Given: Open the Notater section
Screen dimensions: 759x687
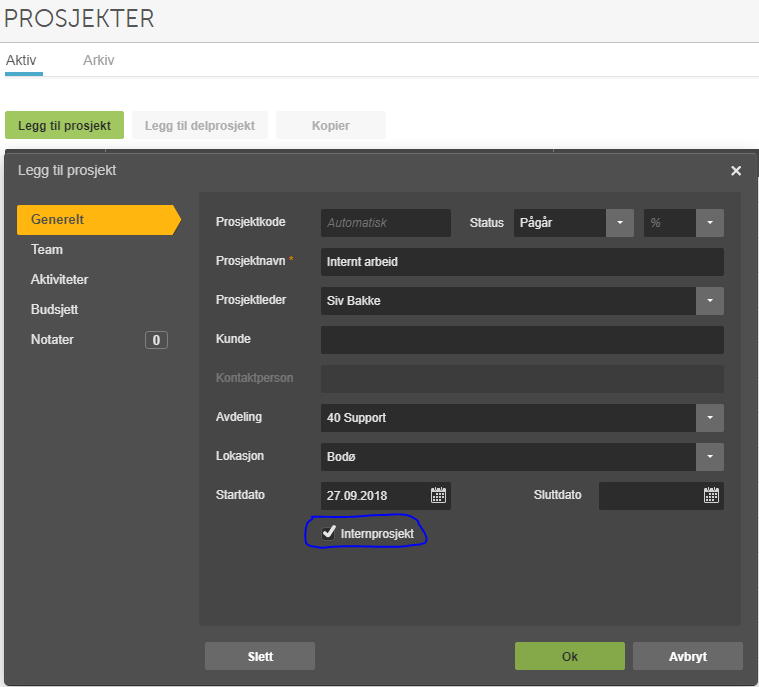Looking at the screenshot, I should click(52, 339).
